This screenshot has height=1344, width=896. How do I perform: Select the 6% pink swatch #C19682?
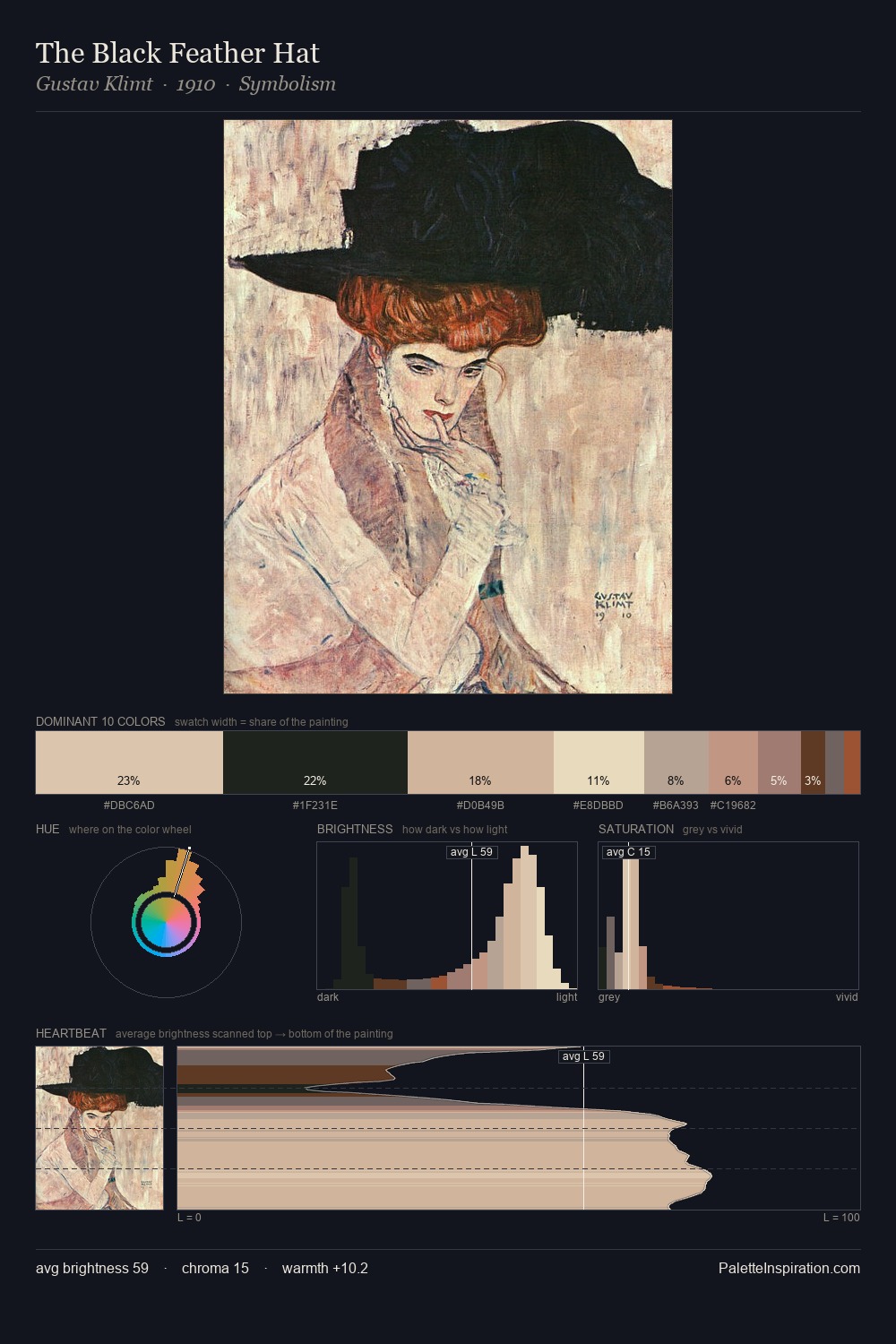(733, 762)
